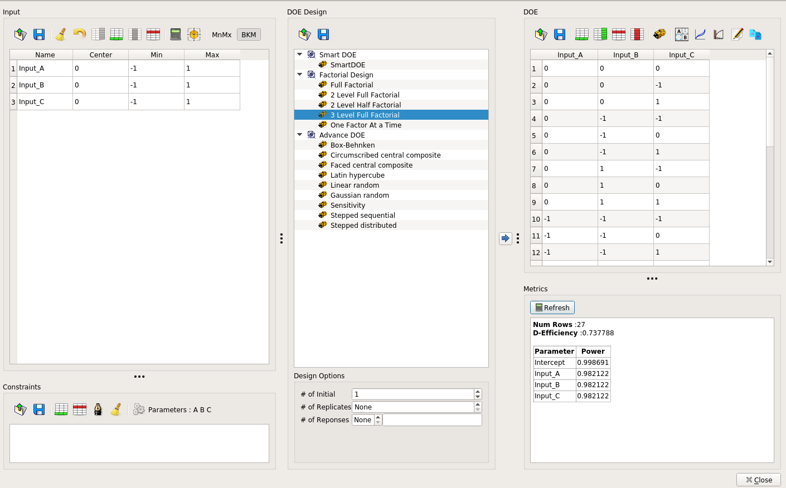The image size is (786, 488).
Task: Collapse the Smart DOE tree group
Action: [300, 54]
